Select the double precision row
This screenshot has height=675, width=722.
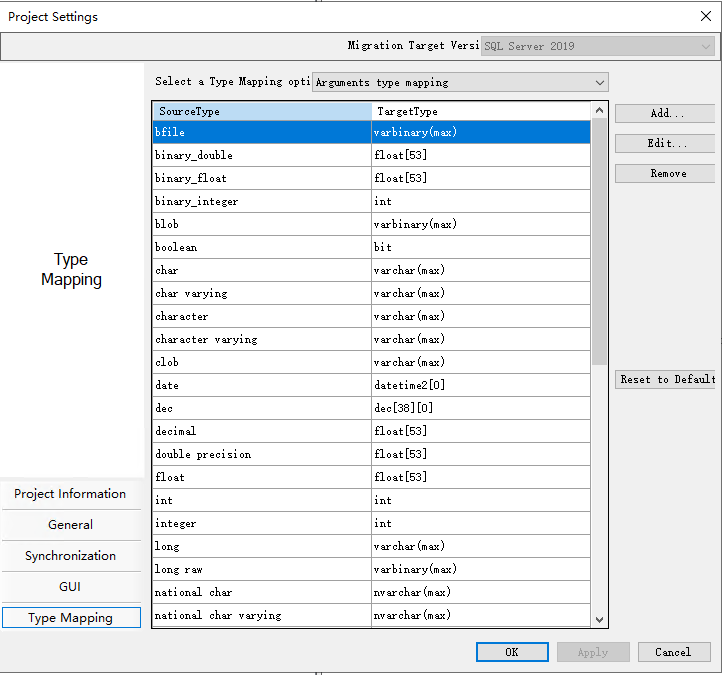(371, 454)
